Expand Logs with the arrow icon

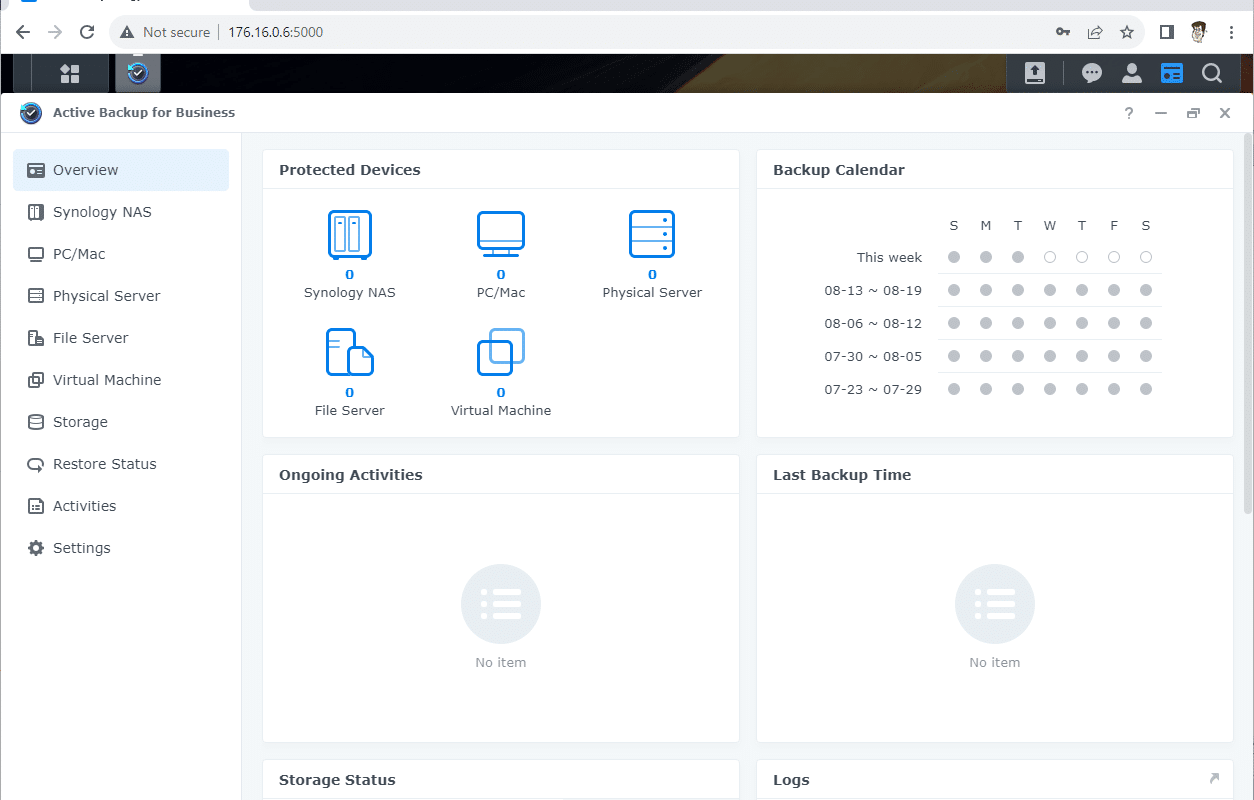coord(1214,778)
